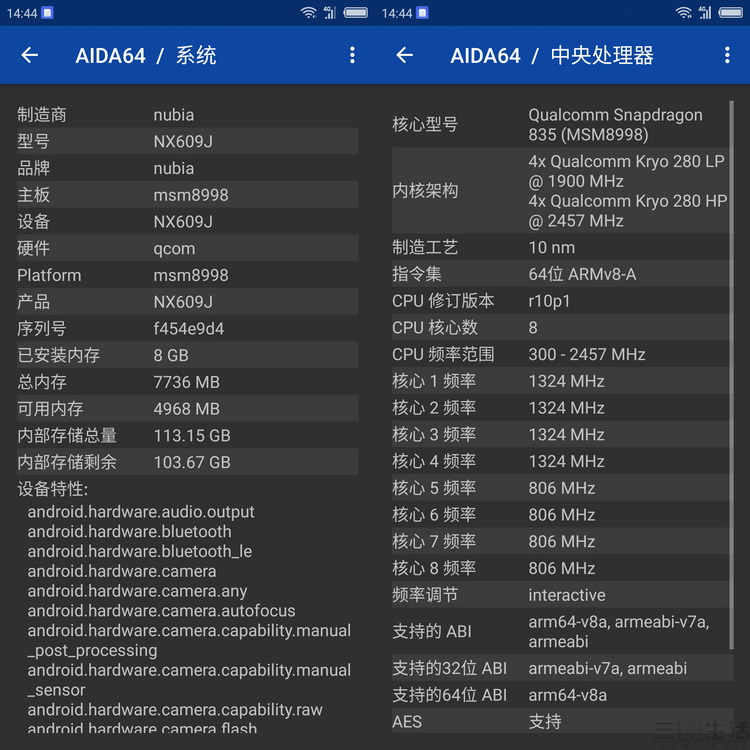Select 内部存储剩余 103.67 GB row
Viewport: 750px width, 750px height.
pyautogui.click(x=188, y=463)
